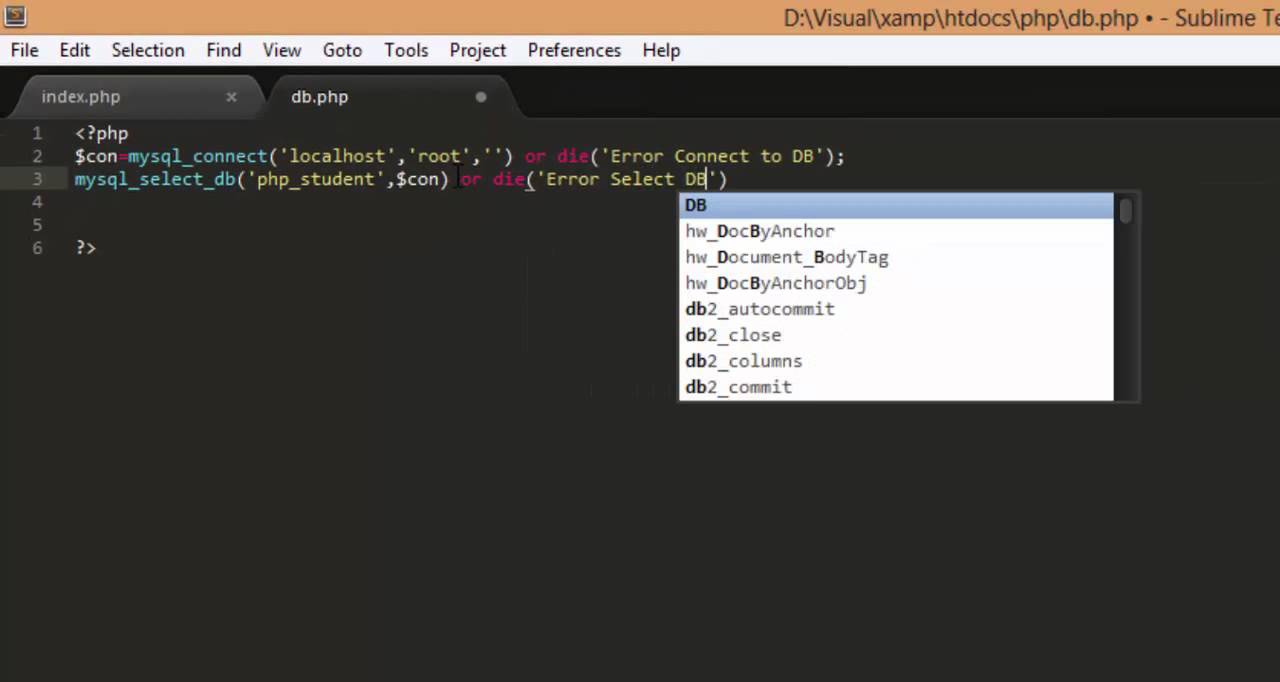This screenshot has width=1280, height=682.
Task: Open the Project menu
Action: (478, 50)
